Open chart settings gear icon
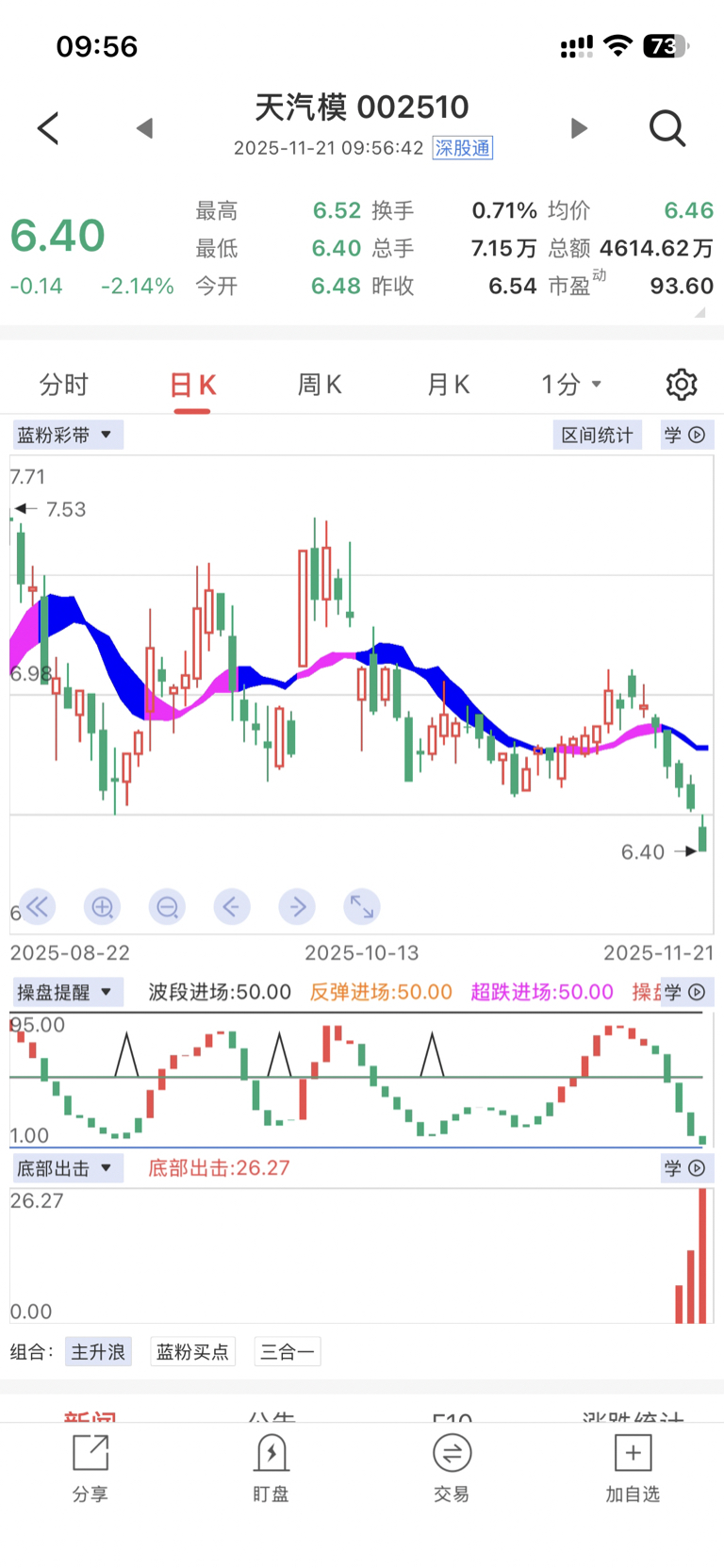Viewport: 724px width, 1568px height. pyautogui.click(x=681, y=385)
